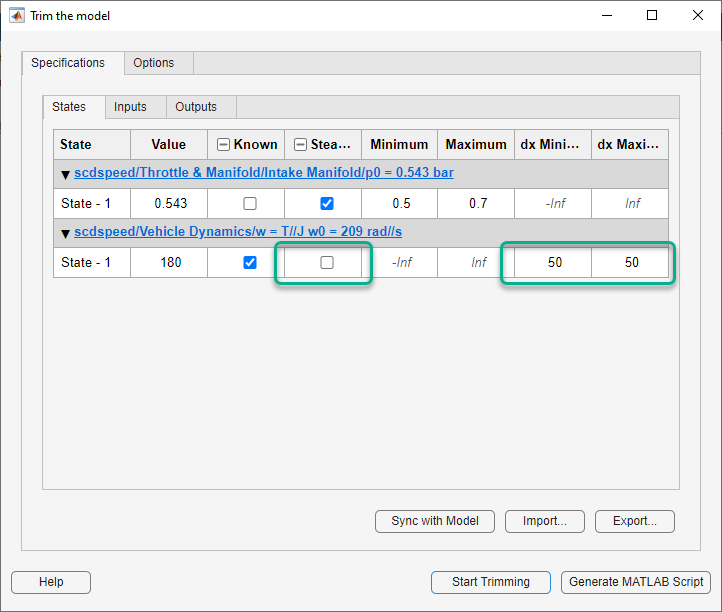The width and height of the screenshot is (722, 612).
Task: Click the dx Mini... column header
Action: (x=553, y=145)
